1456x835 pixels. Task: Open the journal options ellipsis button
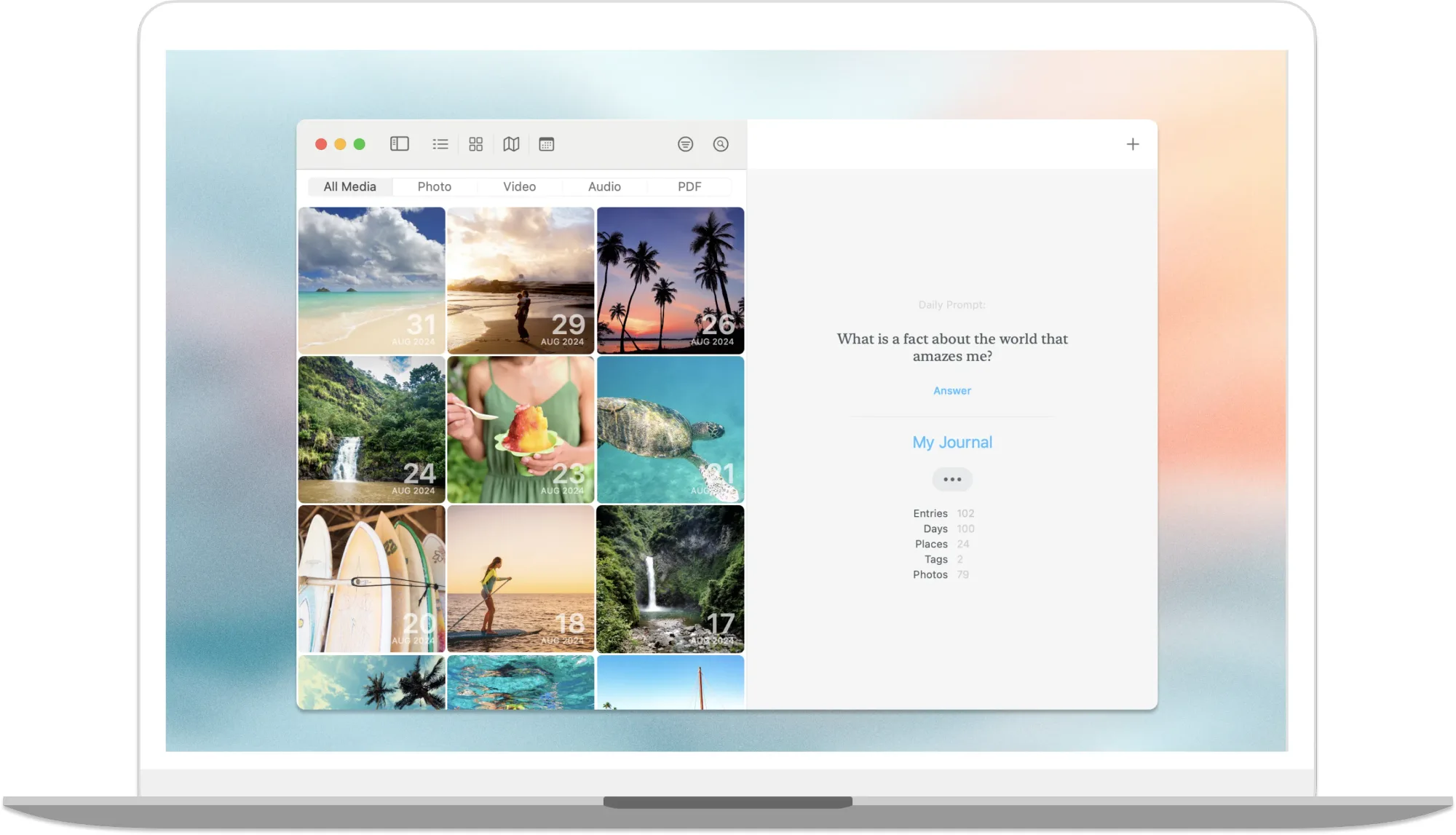coord(952,479)
